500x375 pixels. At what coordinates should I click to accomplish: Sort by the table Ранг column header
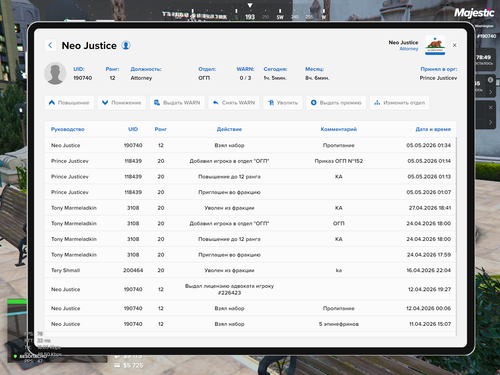coord(161,129)
